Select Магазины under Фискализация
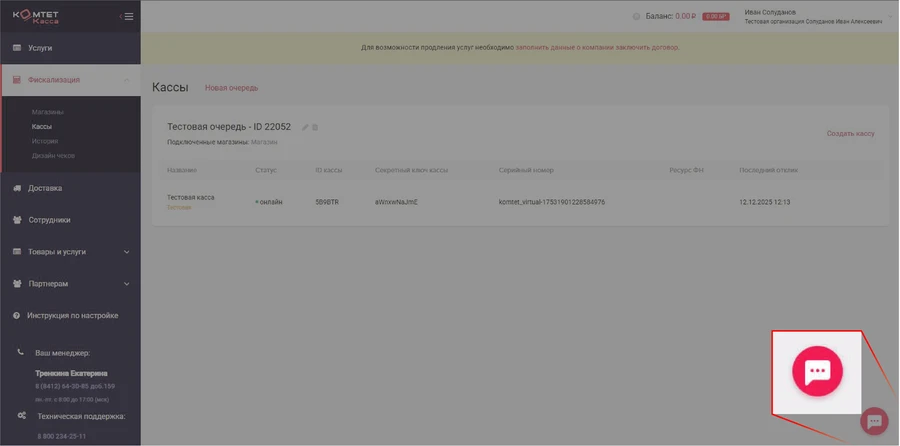 47,112
